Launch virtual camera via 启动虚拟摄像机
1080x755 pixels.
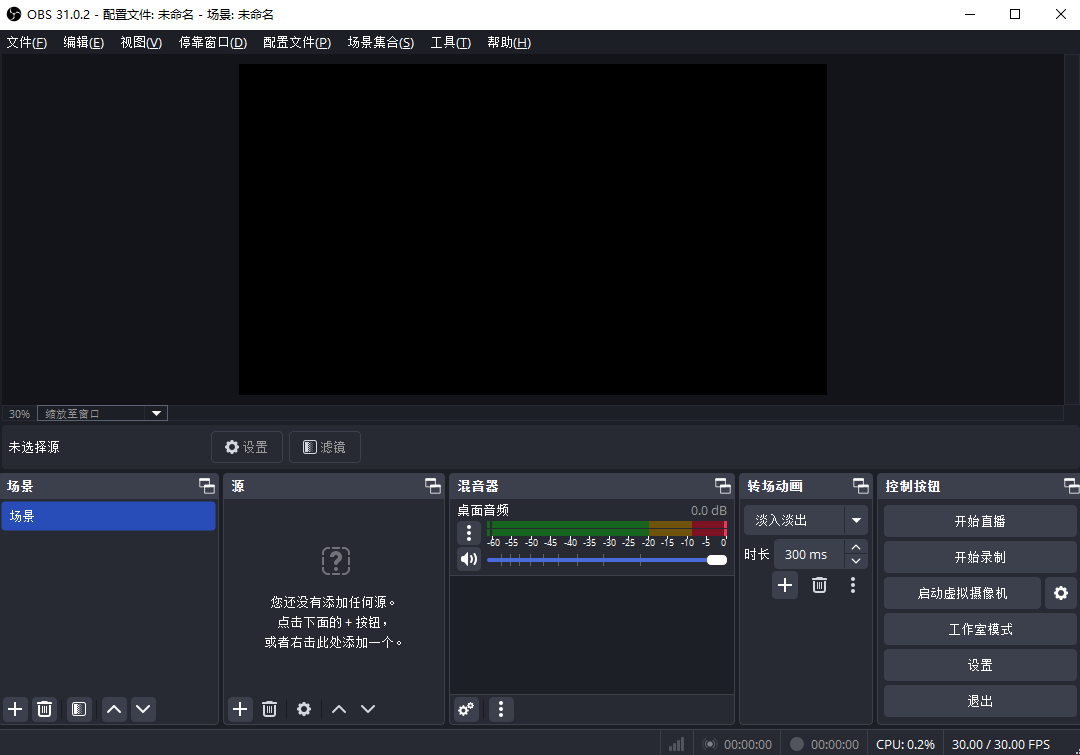(x=961, y=593)
